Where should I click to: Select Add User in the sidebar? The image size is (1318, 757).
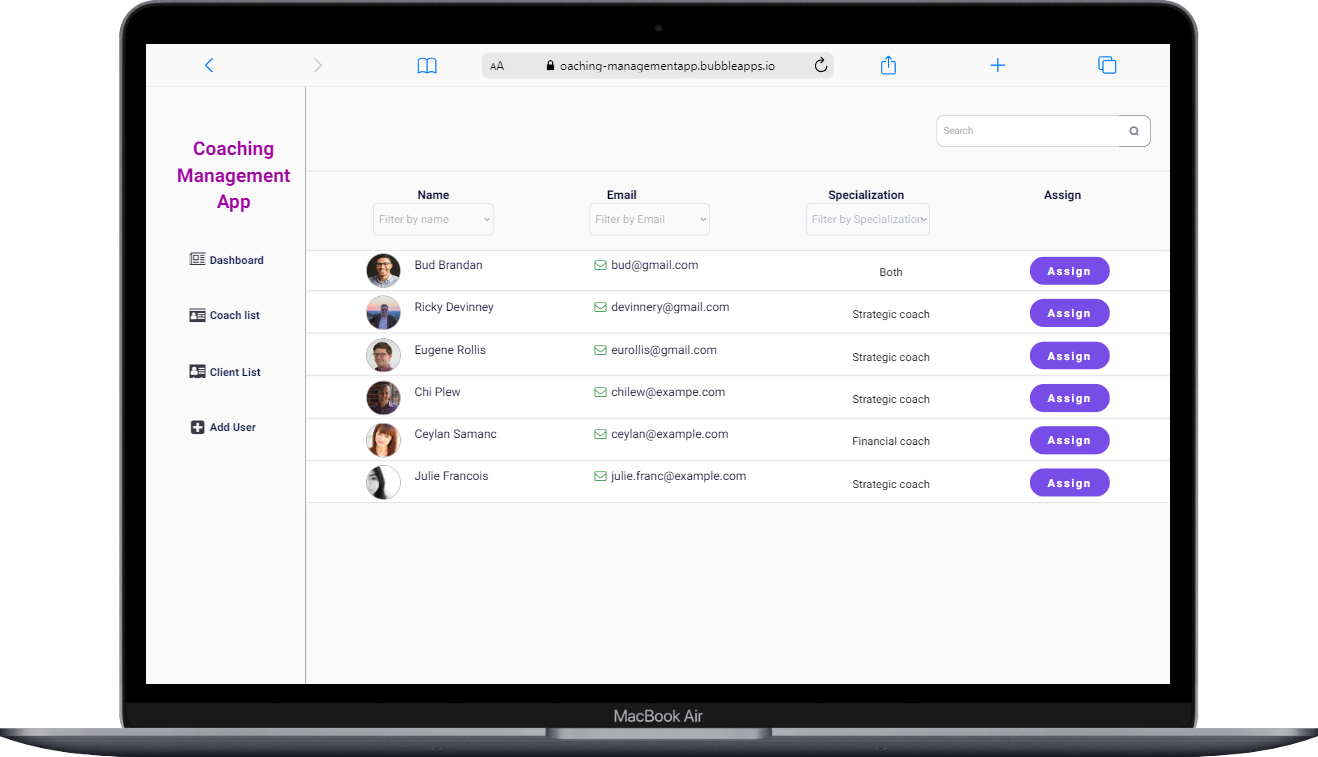tap(224, 427)
